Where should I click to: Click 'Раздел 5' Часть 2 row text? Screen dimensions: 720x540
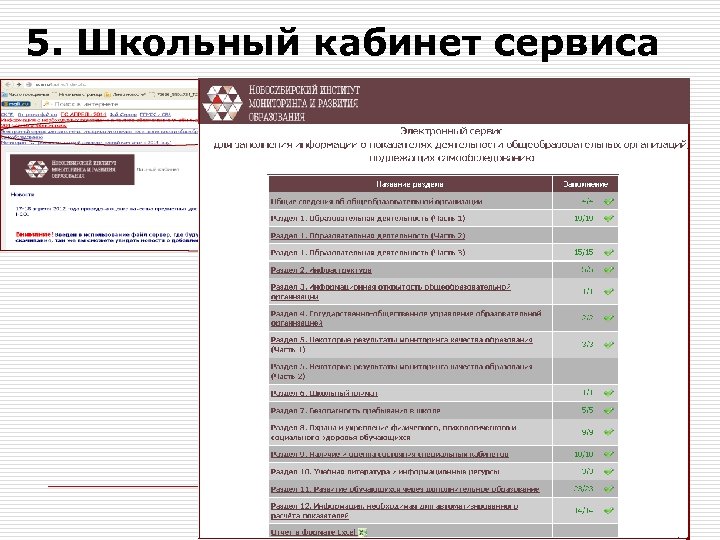click(401, 371)
